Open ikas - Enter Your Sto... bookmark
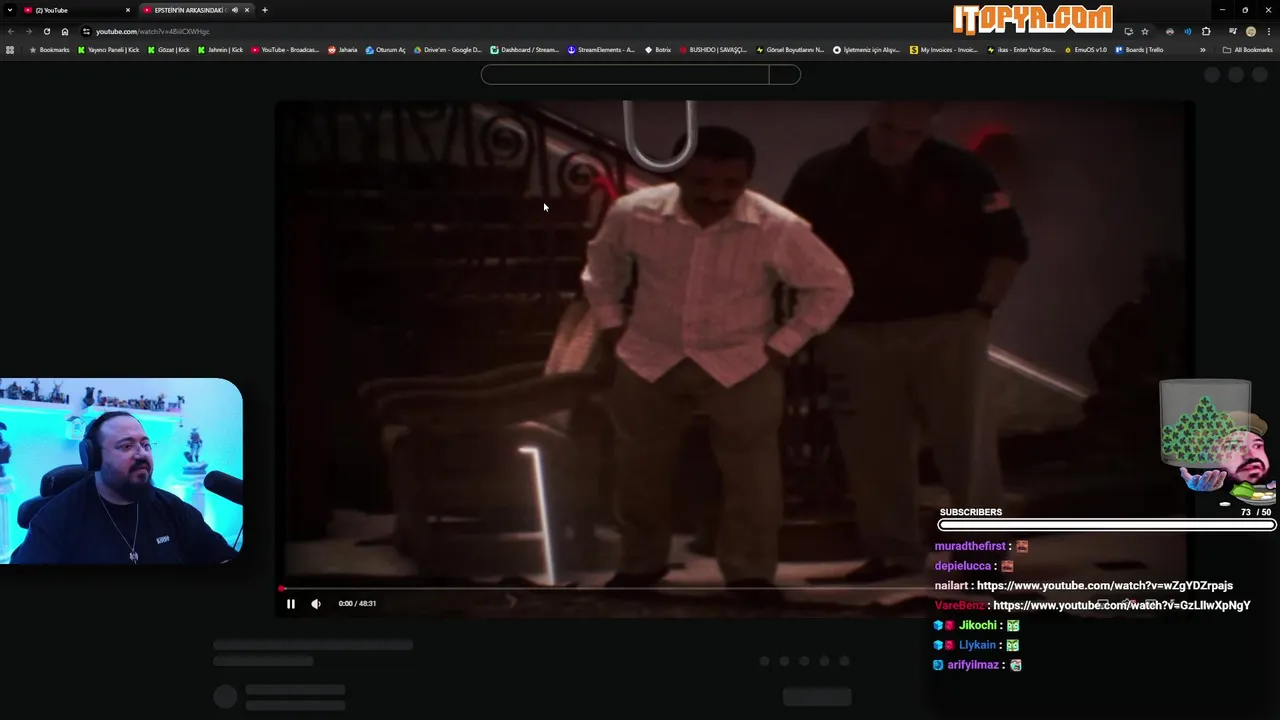 tap(1020, 49)
